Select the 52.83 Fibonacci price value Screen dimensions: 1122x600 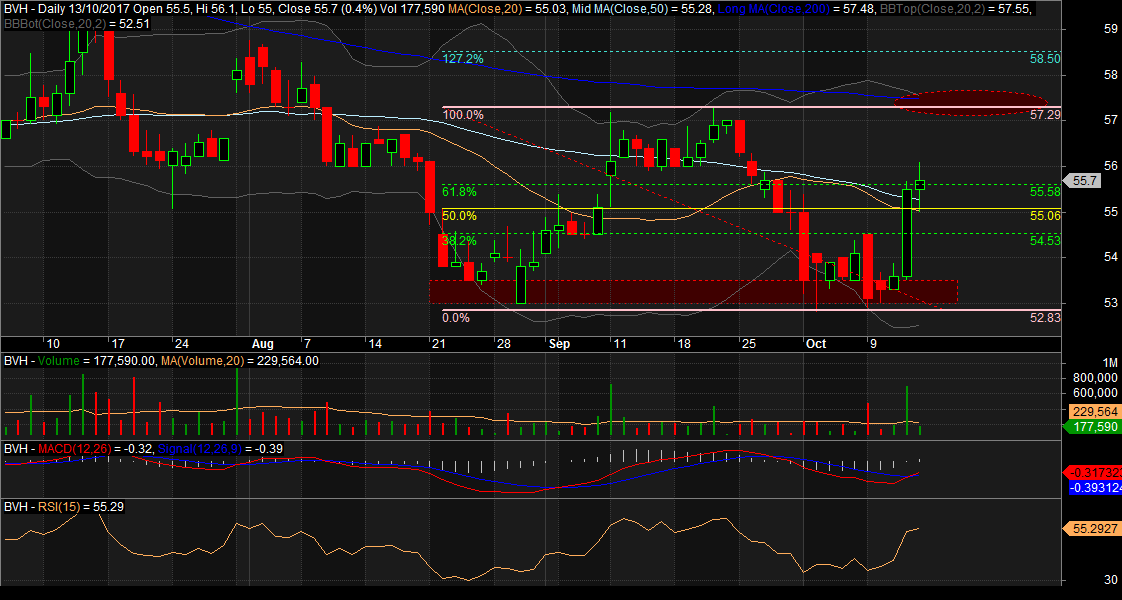pyautogui.click(x=1045, y=318)
